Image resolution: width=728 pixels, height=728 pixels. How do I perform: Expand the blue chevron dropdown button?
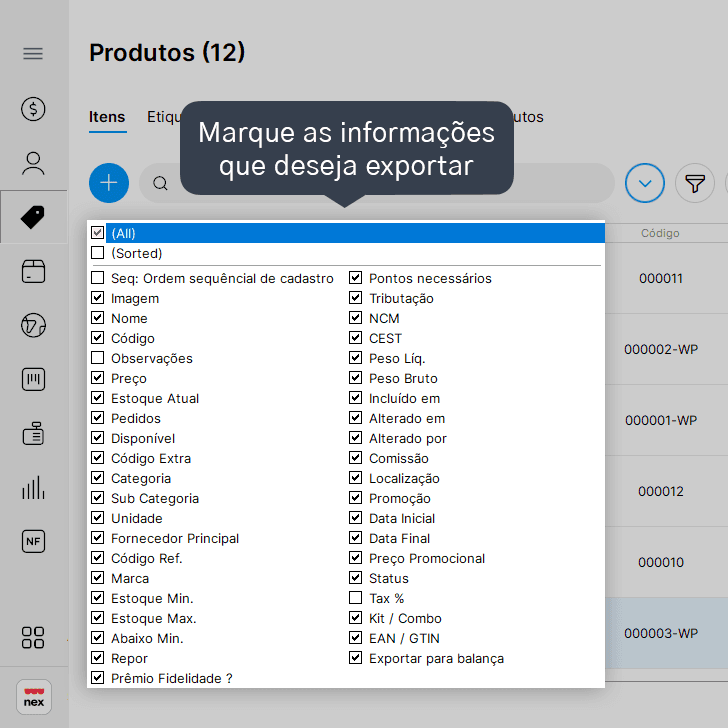644,183
